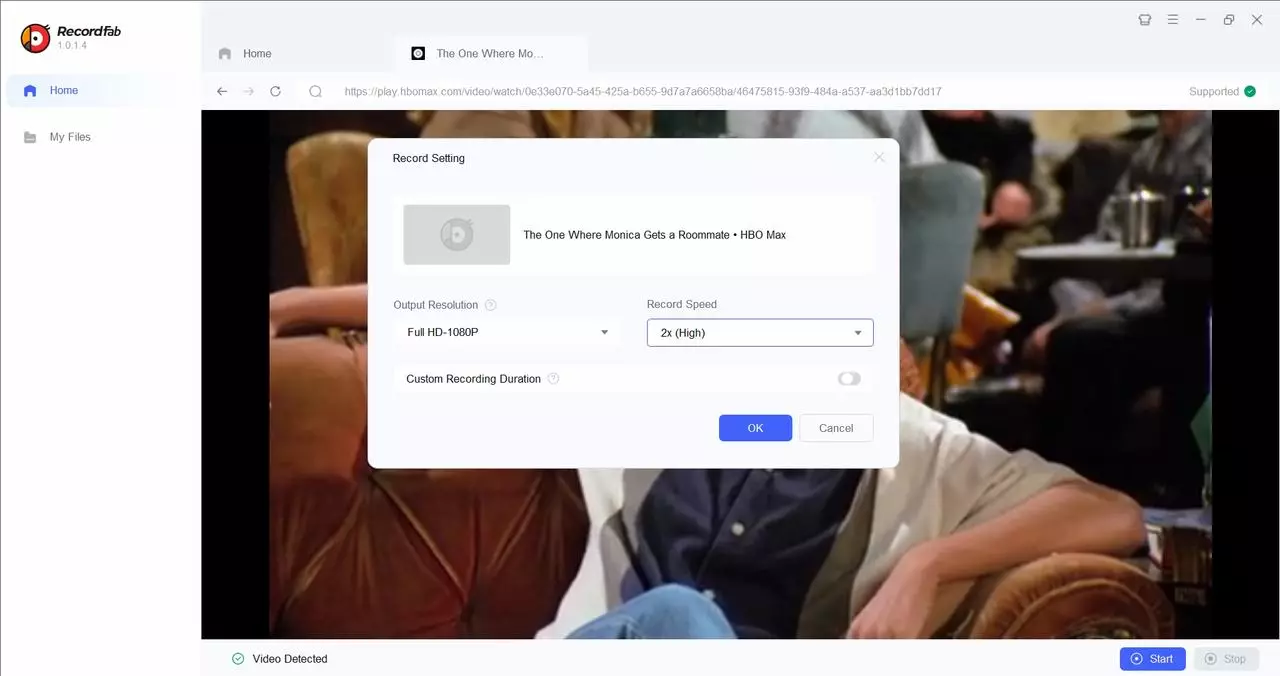1280x676 pixels.
Task: Click the browser back arrow
Action: [222, 91]
